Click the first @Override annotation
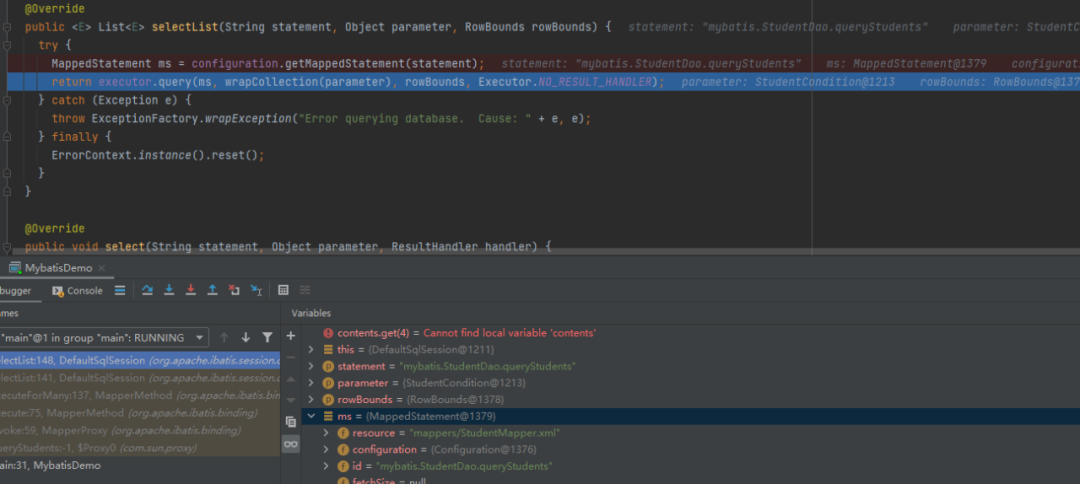 [x=54, y=9]
